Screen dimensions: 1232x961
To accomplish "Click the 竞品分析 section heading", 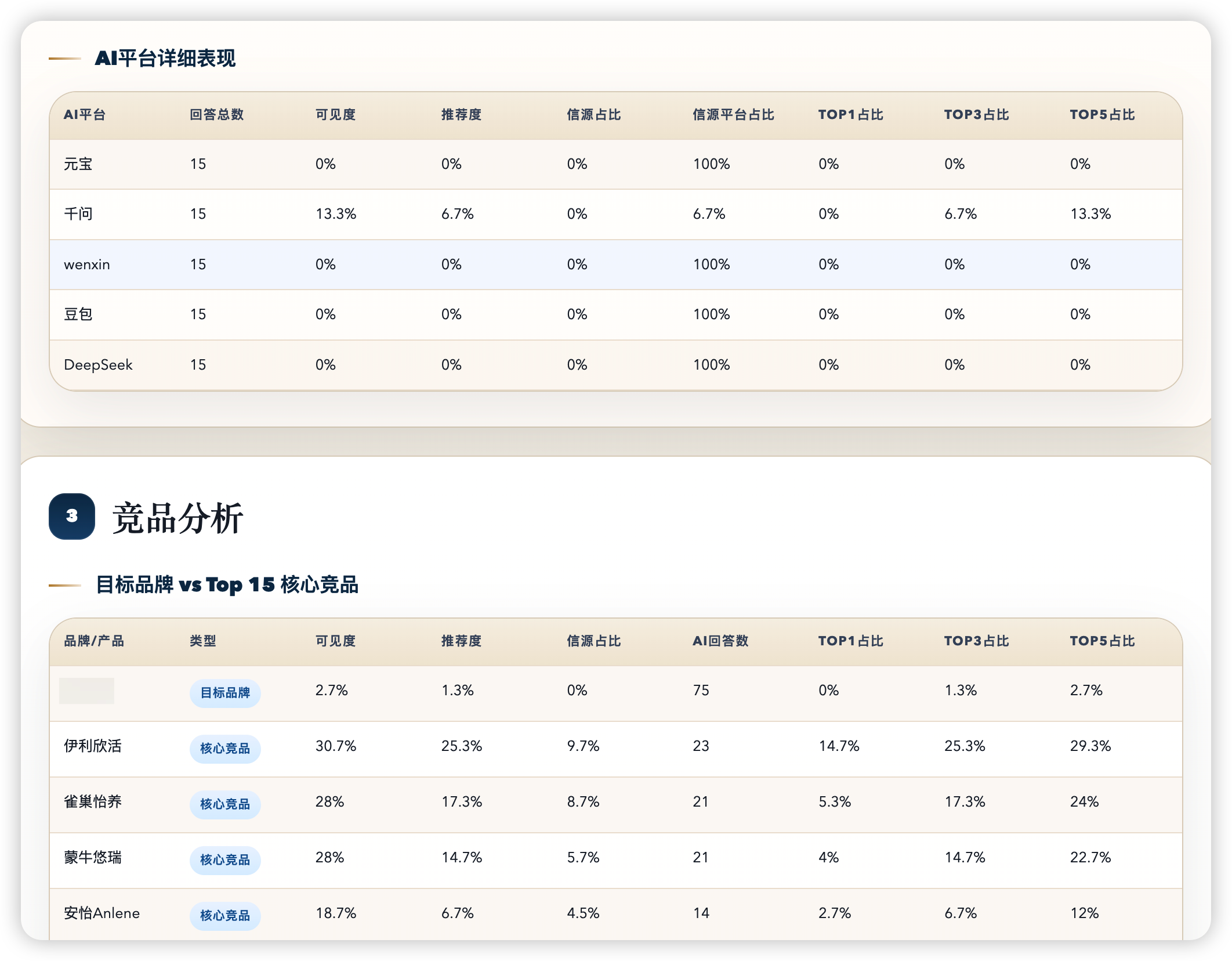I will 177,518.
